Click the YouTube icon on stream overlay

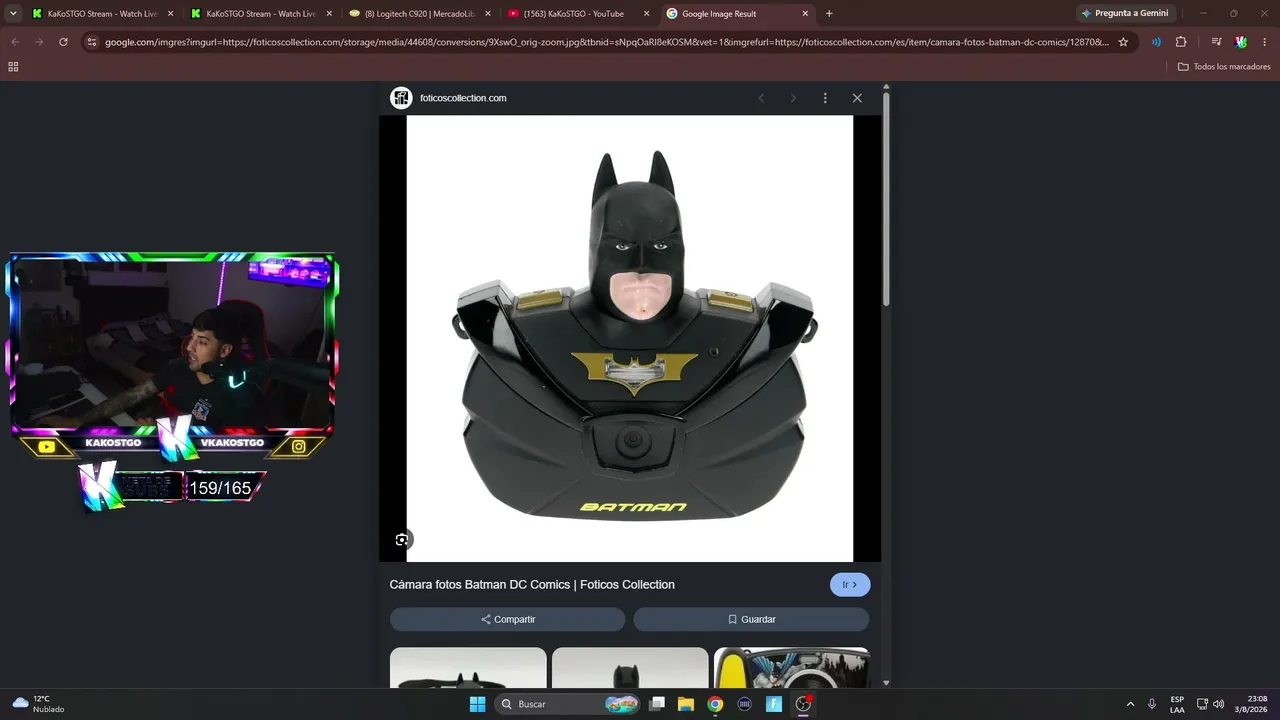point(46,447)
